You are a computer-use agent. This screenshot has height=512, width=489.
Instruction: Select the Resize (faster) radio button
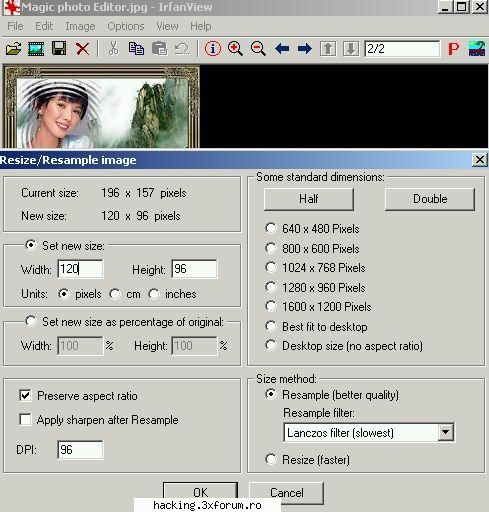[x=271, y=459]
